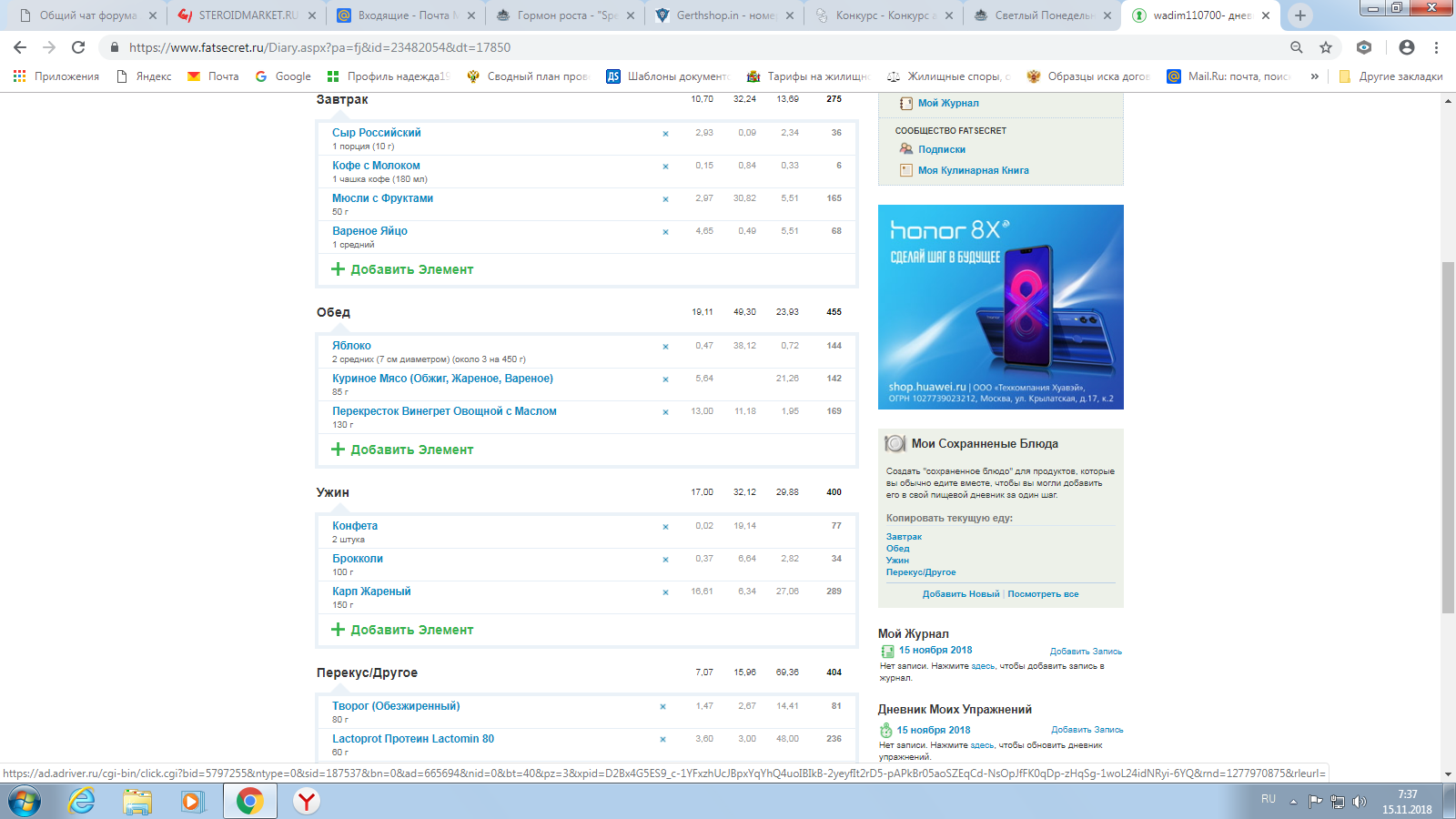Click the green plus under Завтрак
The image size is (1456, 819).
pos(339,269)
